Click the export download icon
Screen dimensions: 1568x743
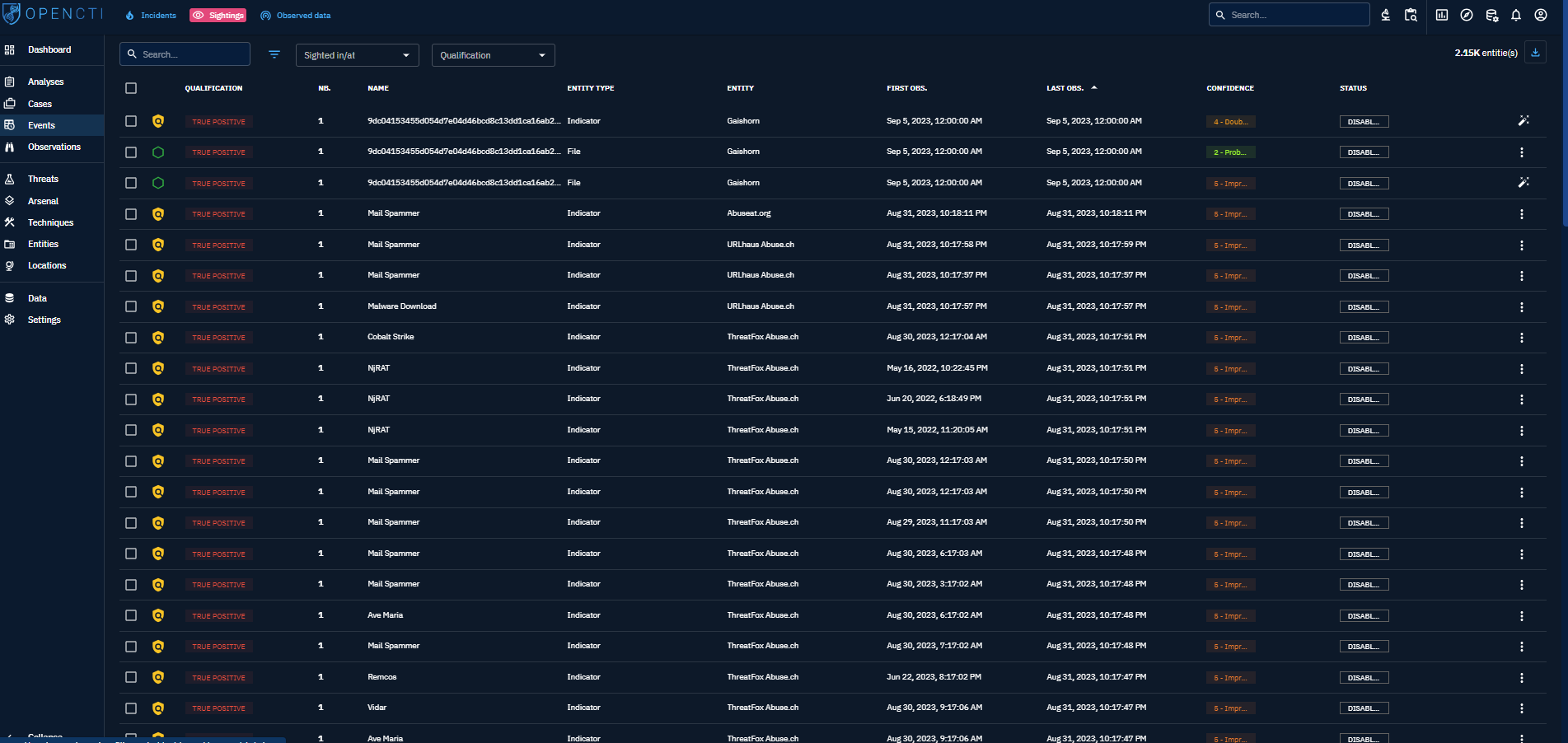(x=1534, y=53)
